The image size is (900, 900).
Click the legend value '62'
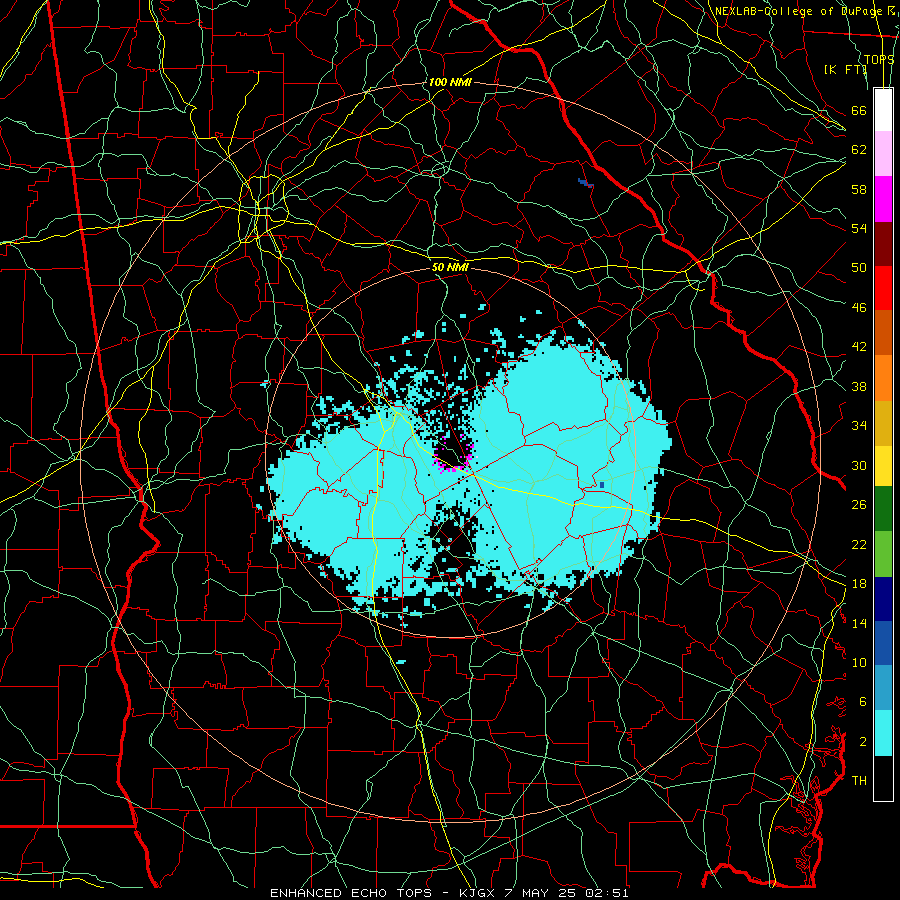click(x=859, y=150)
